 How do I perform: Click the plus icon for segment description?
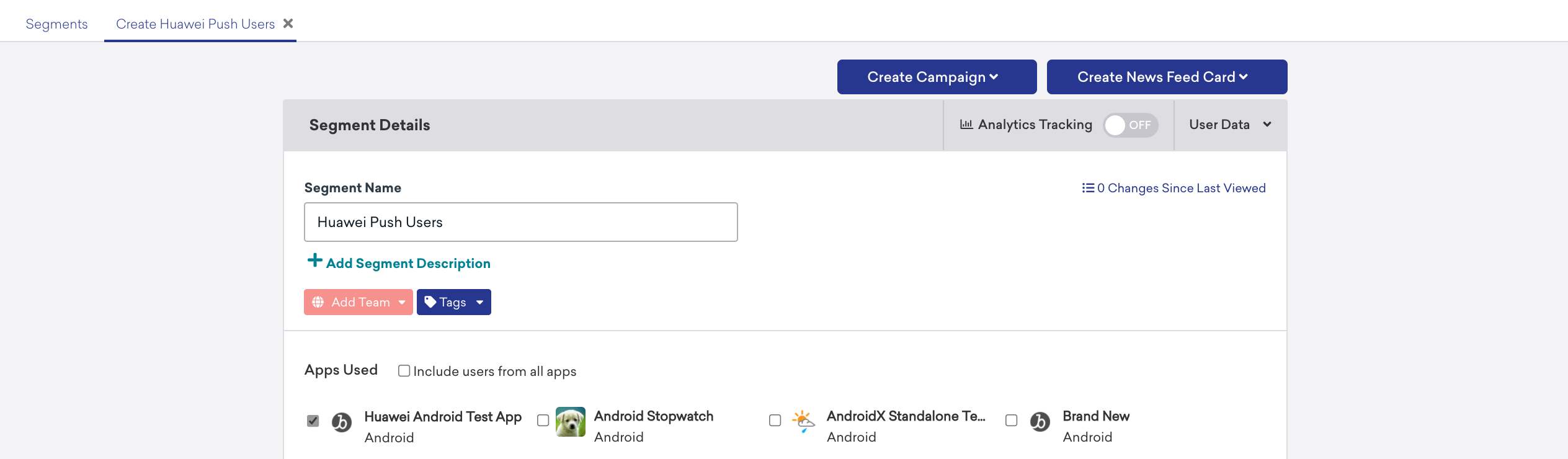point(314,260)
